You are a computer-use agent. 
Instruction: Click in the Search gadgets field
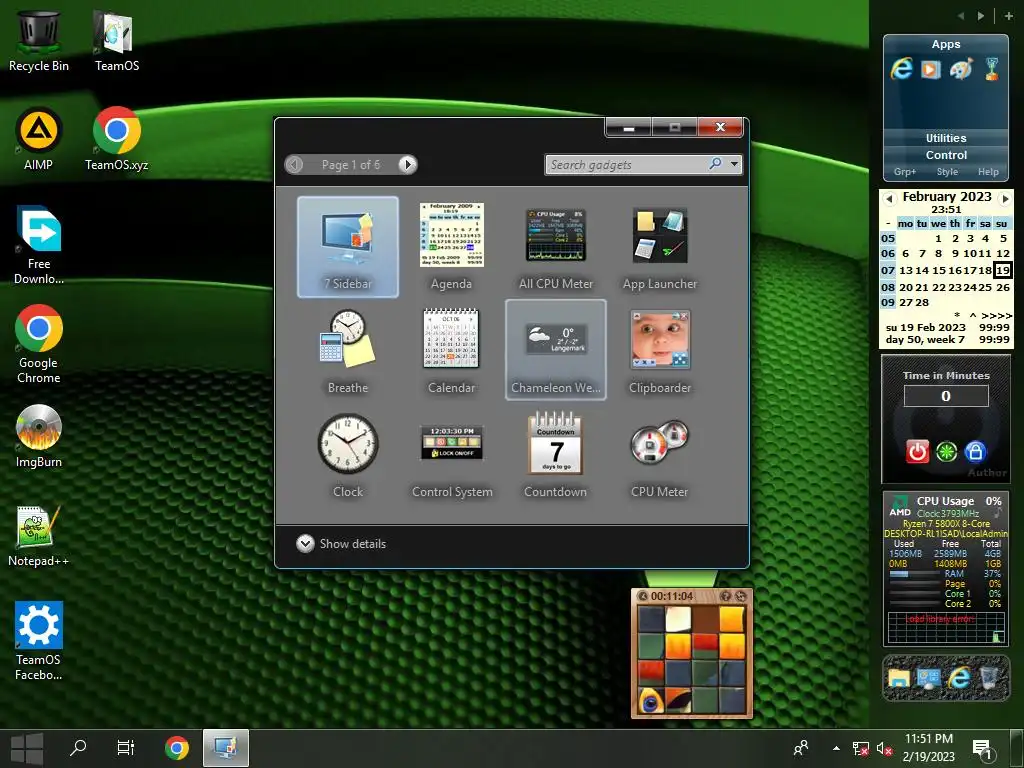pyautogui.click(x=626, y=165)
